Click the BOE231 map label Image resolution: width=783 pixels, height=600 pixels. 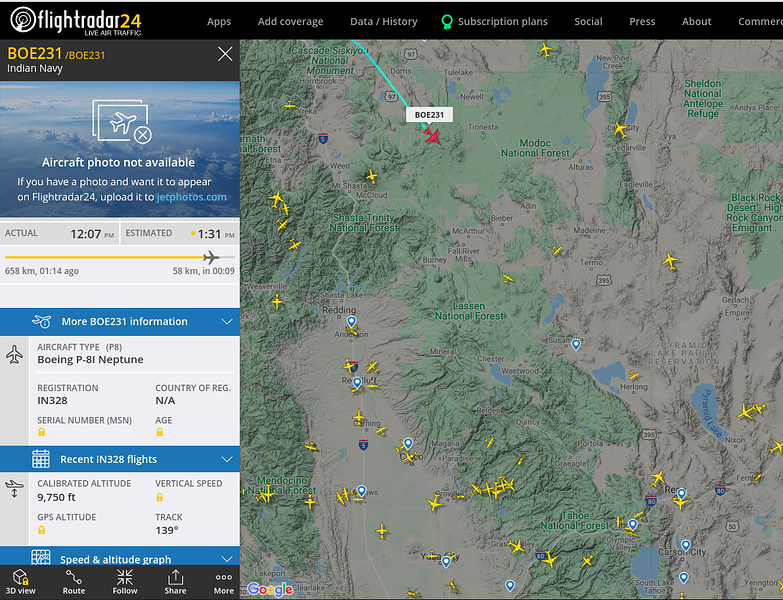(x=429, y=115)
